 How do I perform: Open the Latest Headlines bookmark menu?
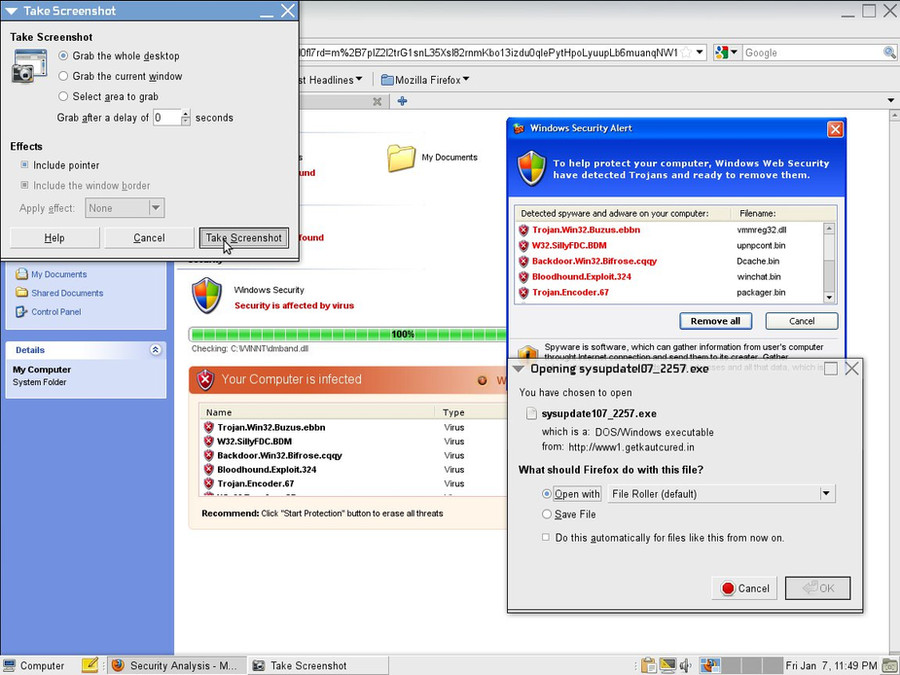pos(330,80)
